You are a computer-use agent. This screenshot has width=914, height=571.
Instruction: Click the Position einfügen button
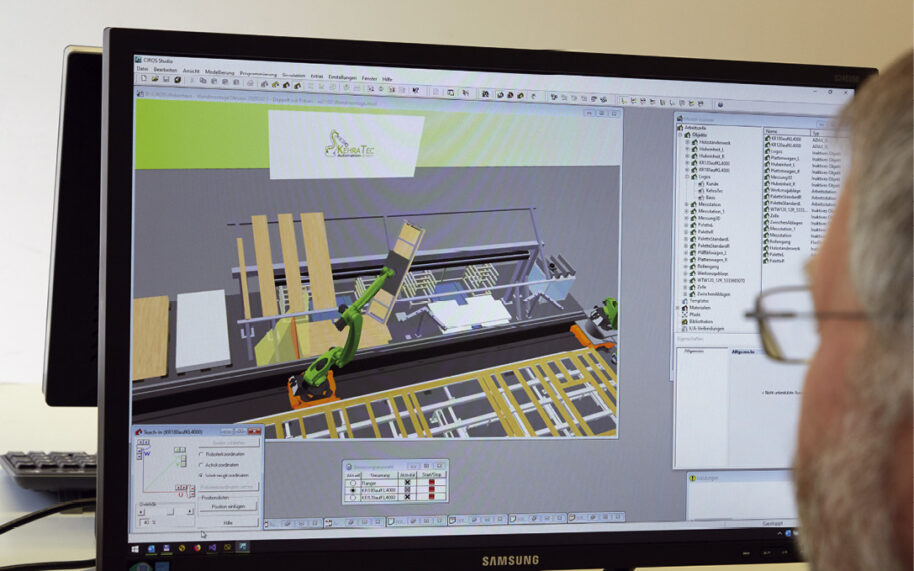click(227, 507)
